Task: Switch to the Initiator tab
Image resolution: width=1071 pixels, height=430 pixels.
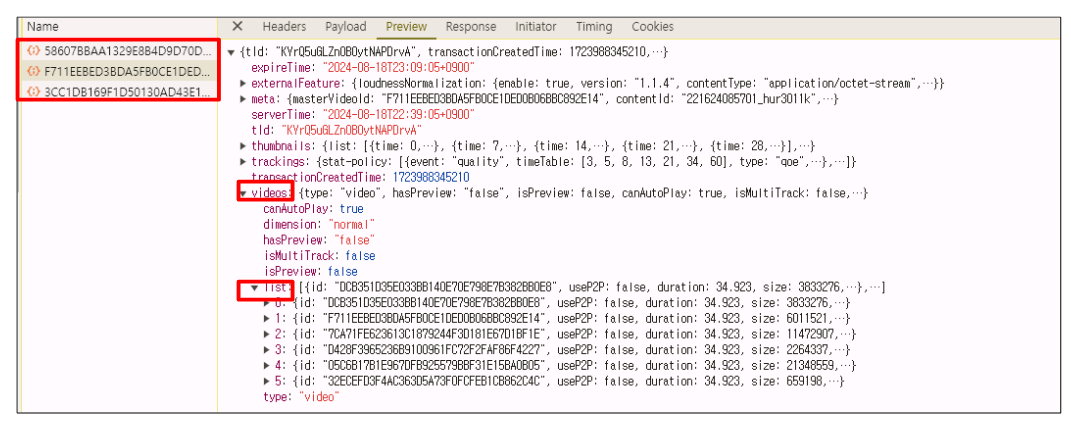Action: coord(536,27)
